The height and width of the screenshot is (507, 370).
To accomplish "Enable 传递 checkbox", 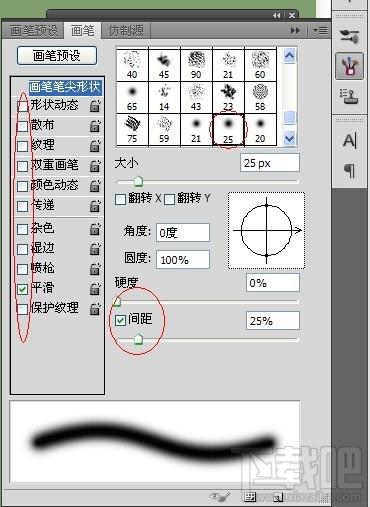I will pos(22,206).
